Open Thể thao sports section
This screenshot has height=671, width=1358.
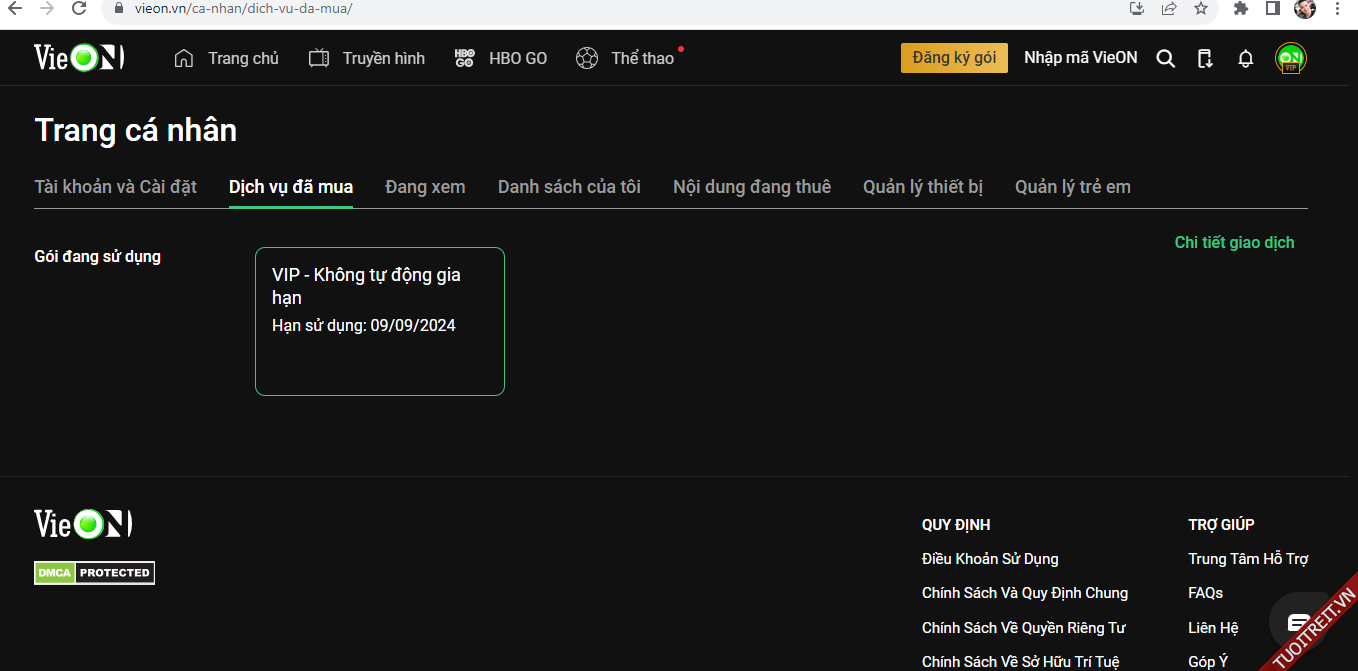[x=626, y=59]
